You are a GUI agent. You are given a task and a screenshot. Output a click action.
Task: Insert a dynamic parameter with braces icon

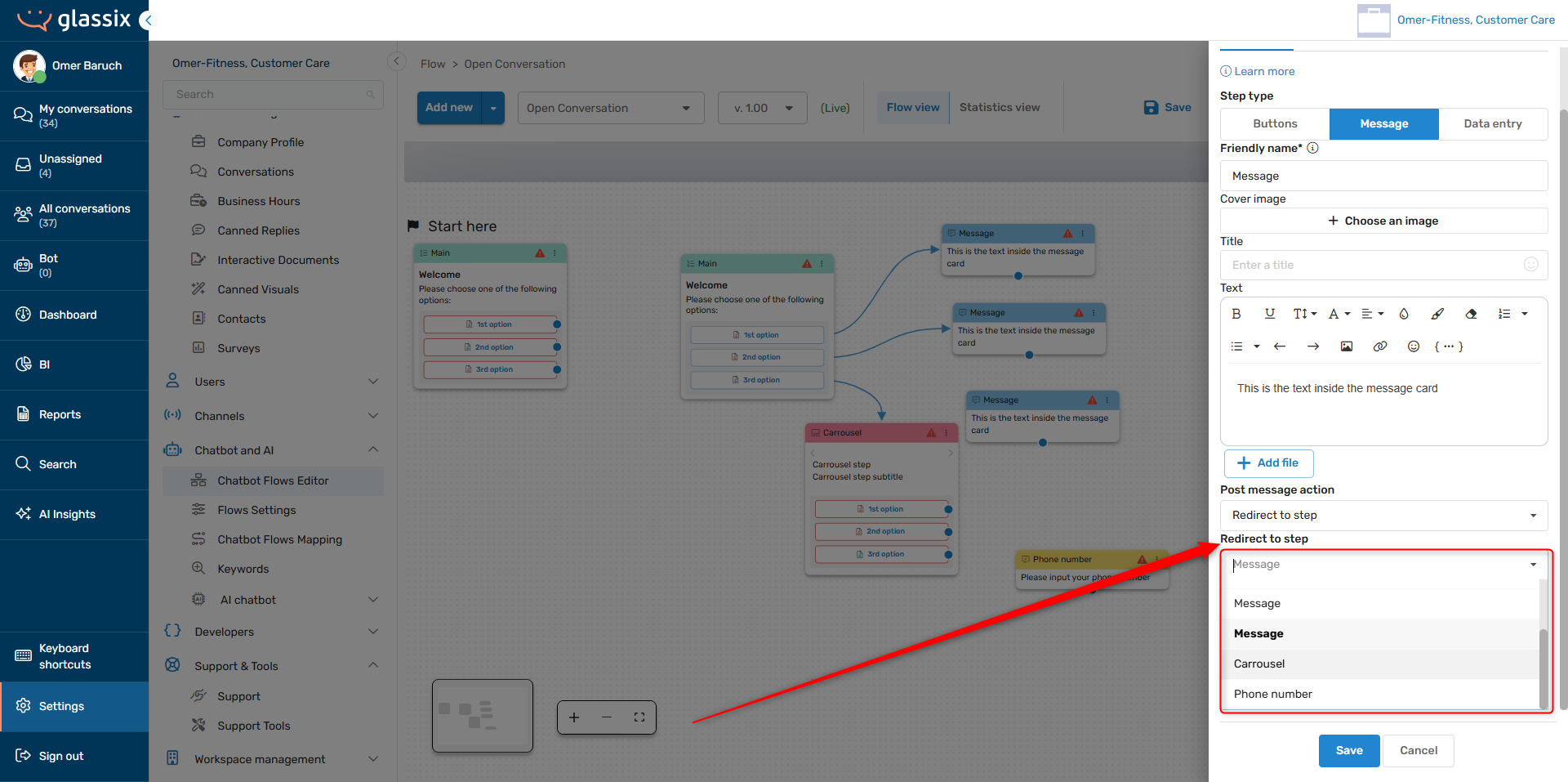pos(1449,346)
